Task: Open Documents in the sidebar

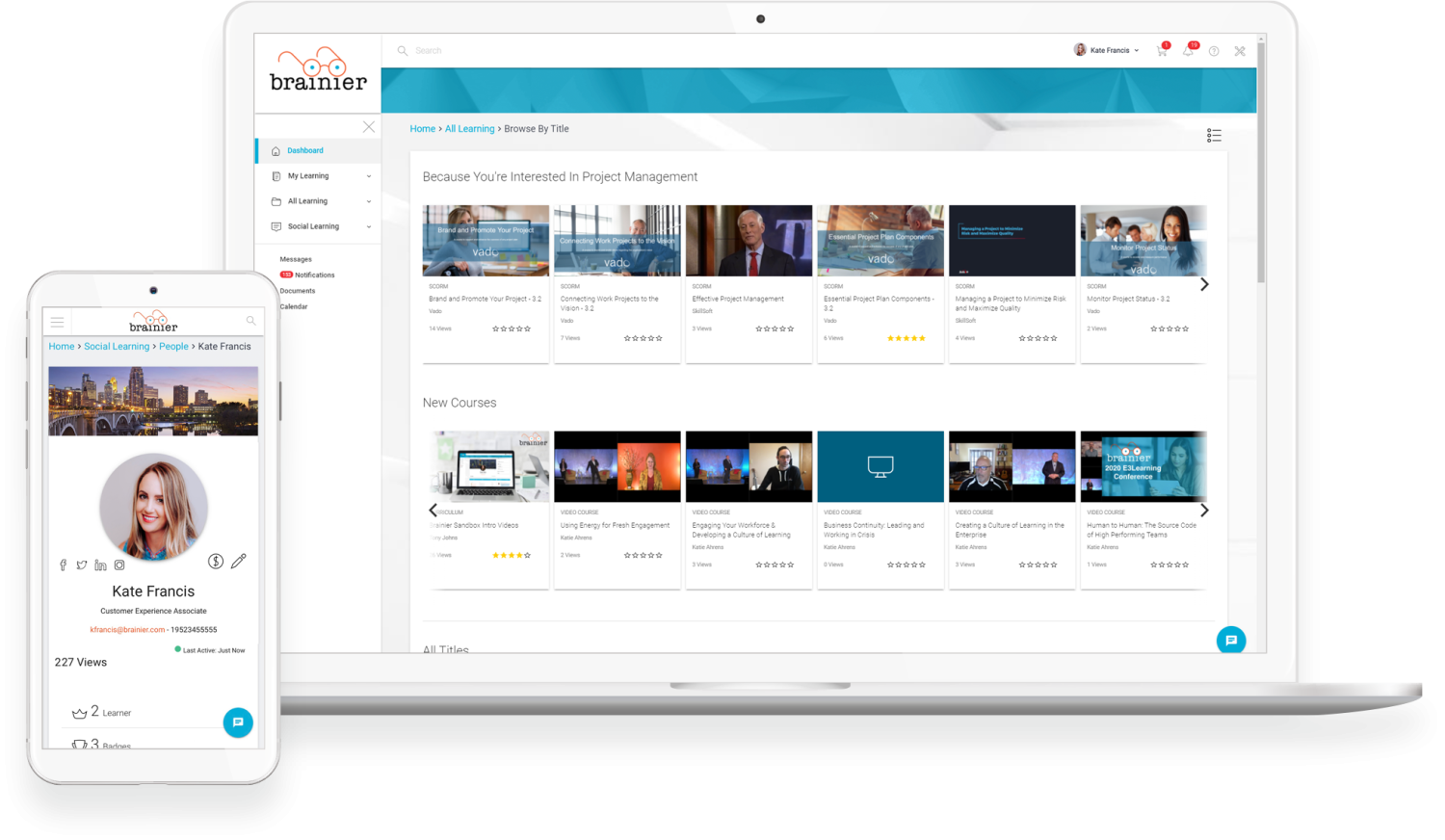Action: click(298, 291)
